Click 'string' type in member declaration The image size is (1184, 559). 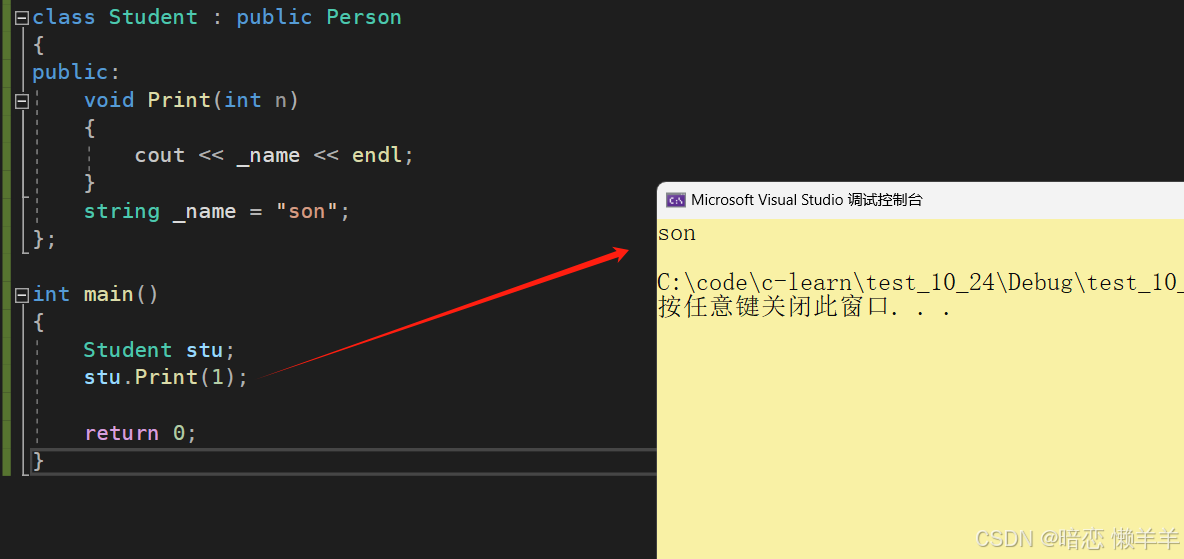(122, 212)
